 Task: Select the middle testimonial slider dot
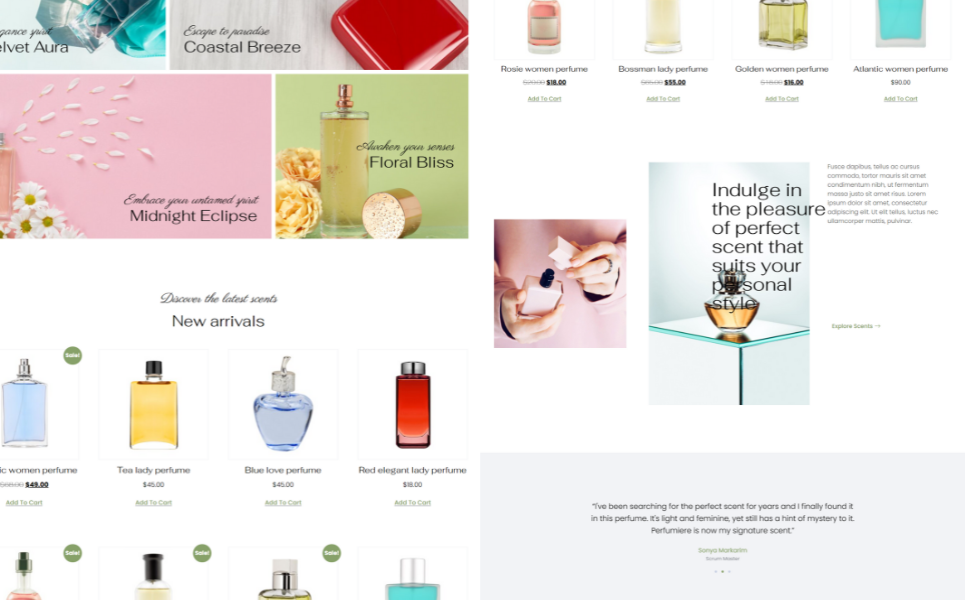pos(723,572)
